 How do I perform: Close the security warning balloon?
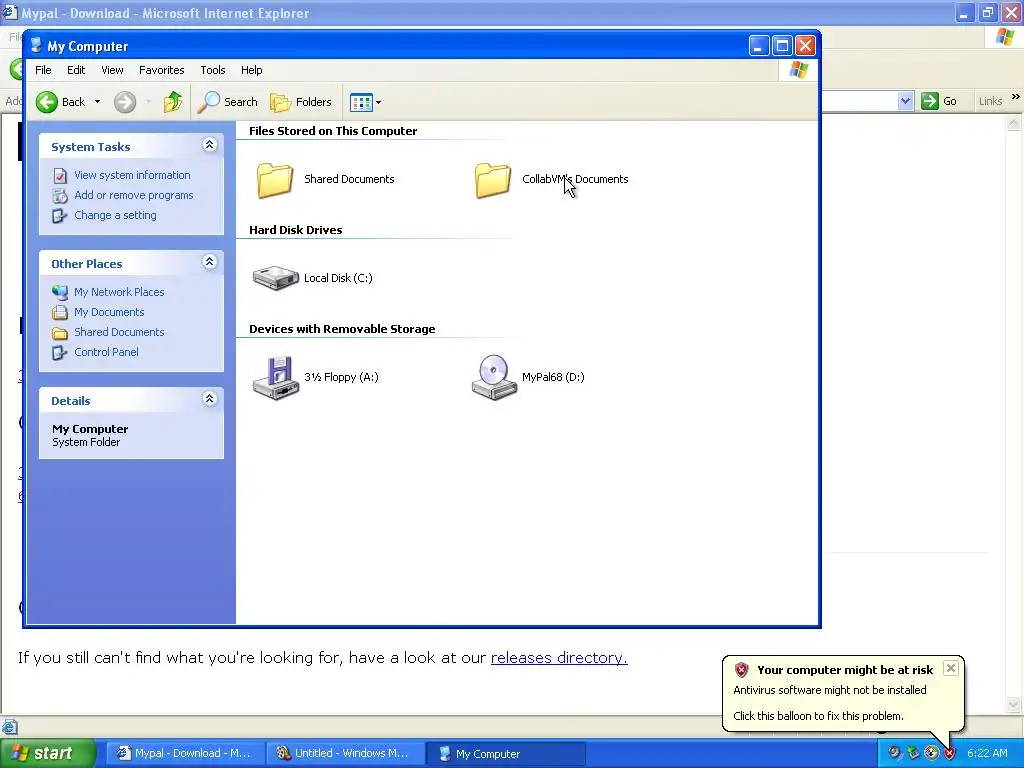[x=951, y=668]
